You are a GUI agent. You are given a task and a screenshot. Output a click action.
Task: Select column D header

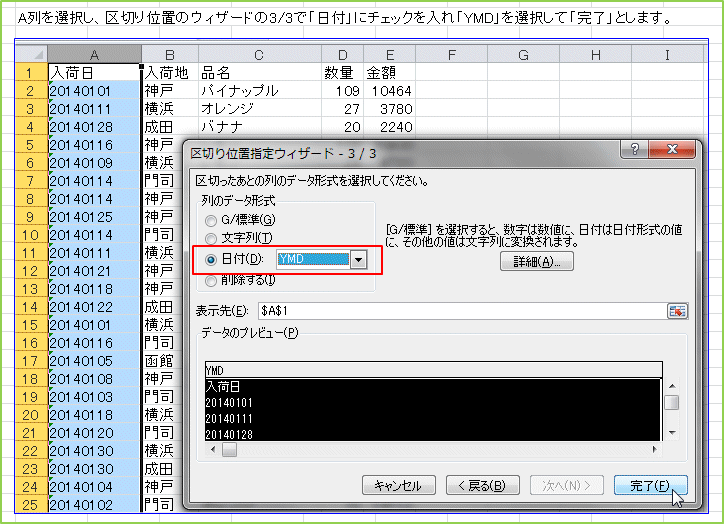point(343,54)
